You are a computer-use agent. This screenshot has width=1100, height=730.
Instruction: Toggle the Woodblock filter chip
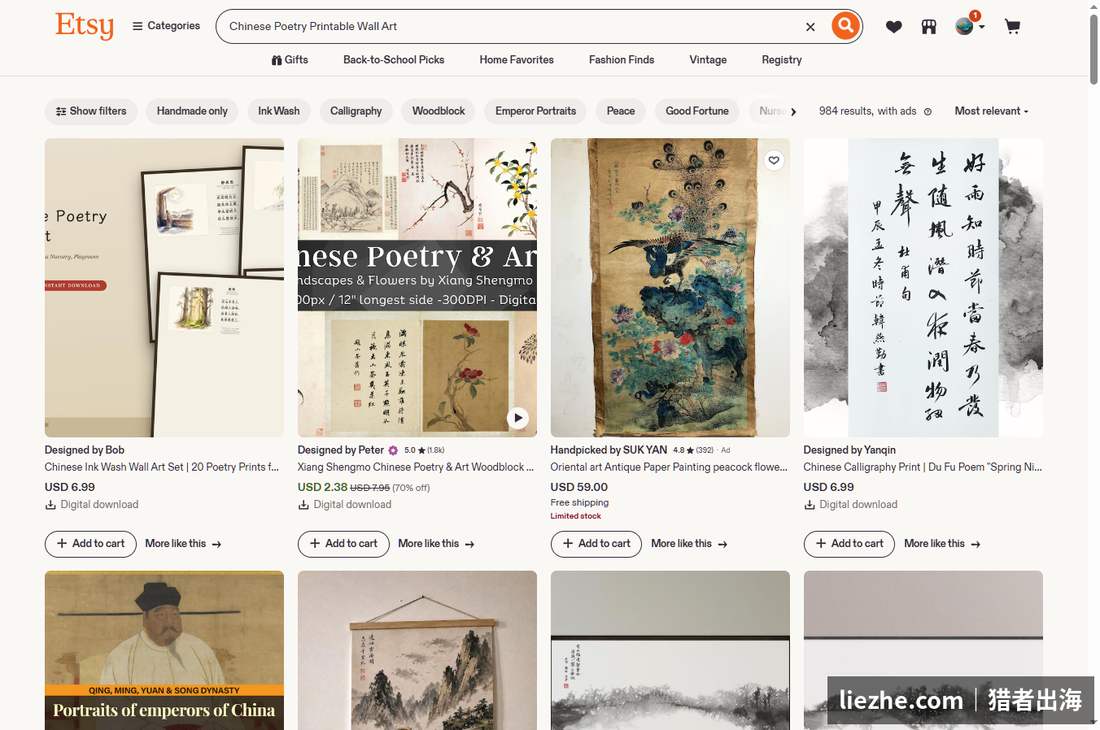438,111
